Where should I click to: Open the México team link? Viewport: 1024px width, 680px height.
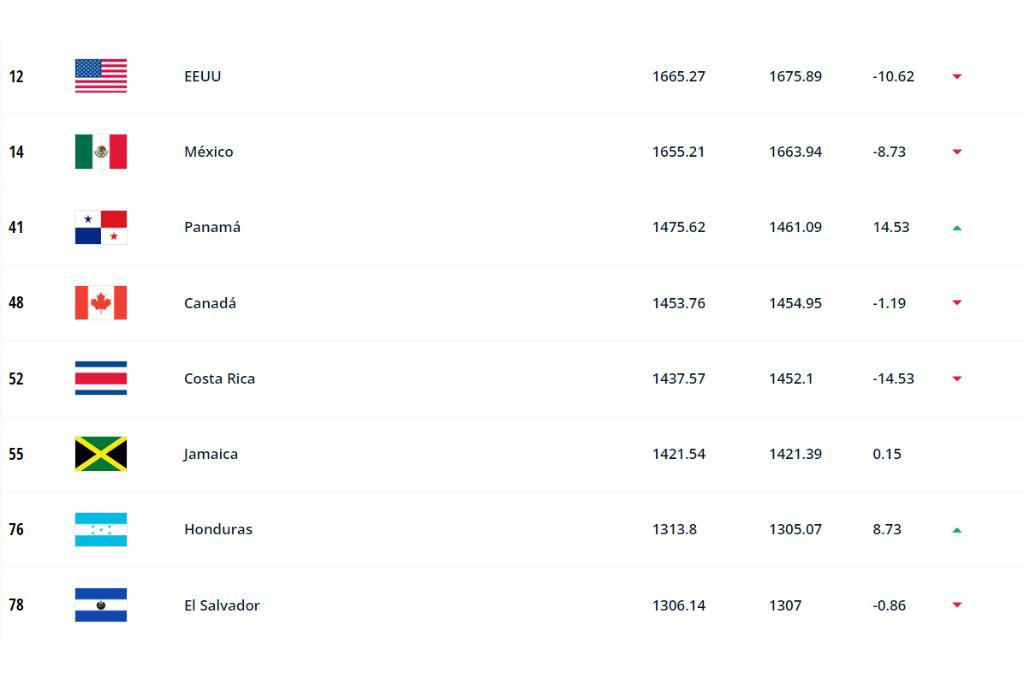pyautogui.click(x=208, y=152)
